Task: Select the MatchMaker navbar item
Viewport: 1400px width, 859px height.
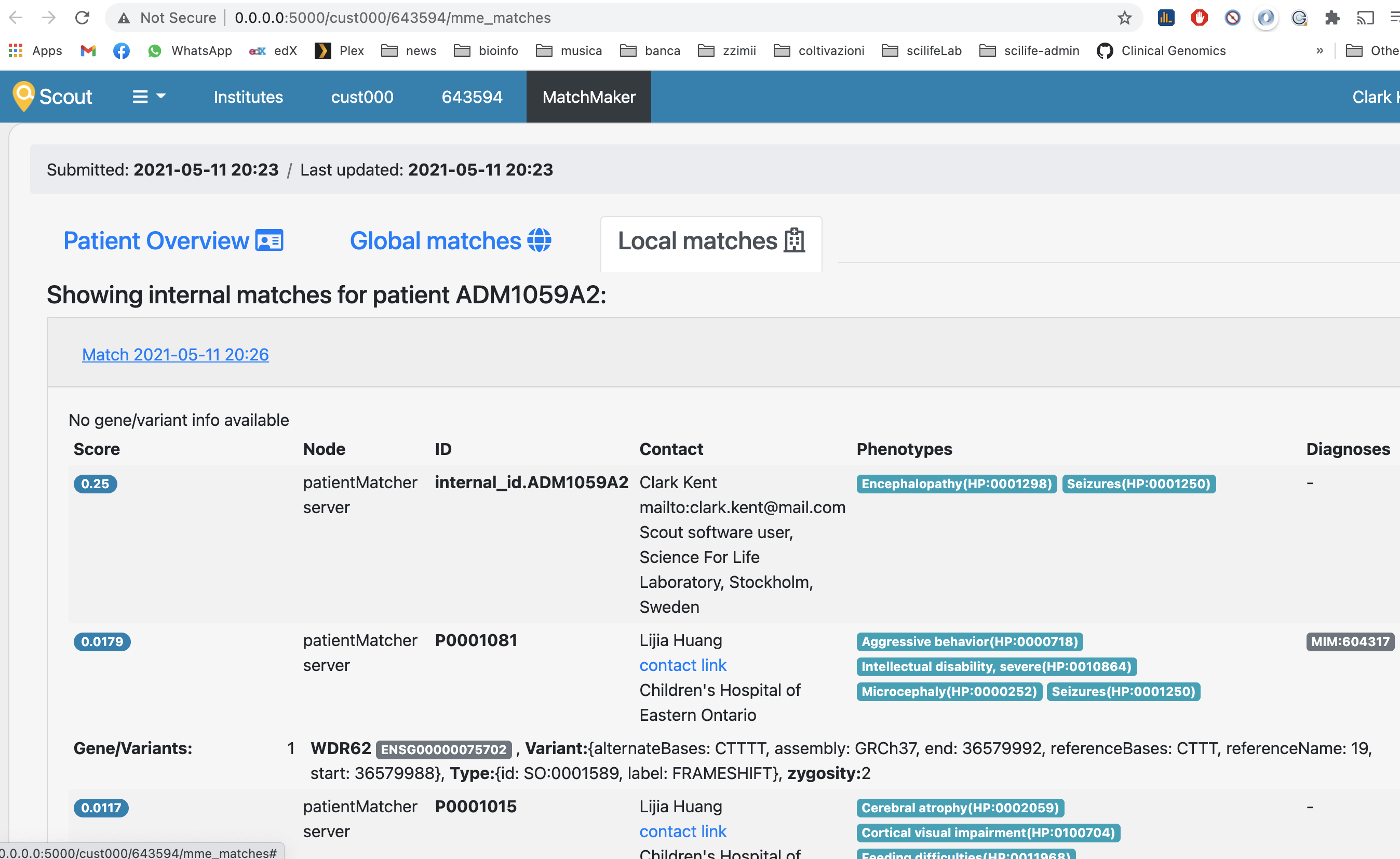Action: [x=589, y=97]
